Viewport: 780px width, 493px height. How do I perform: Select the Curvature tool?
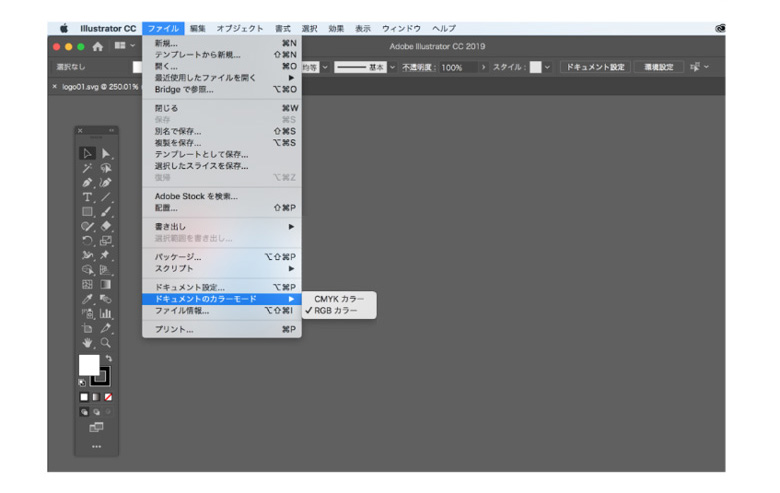pyautogui.click(x=105, y=183)
